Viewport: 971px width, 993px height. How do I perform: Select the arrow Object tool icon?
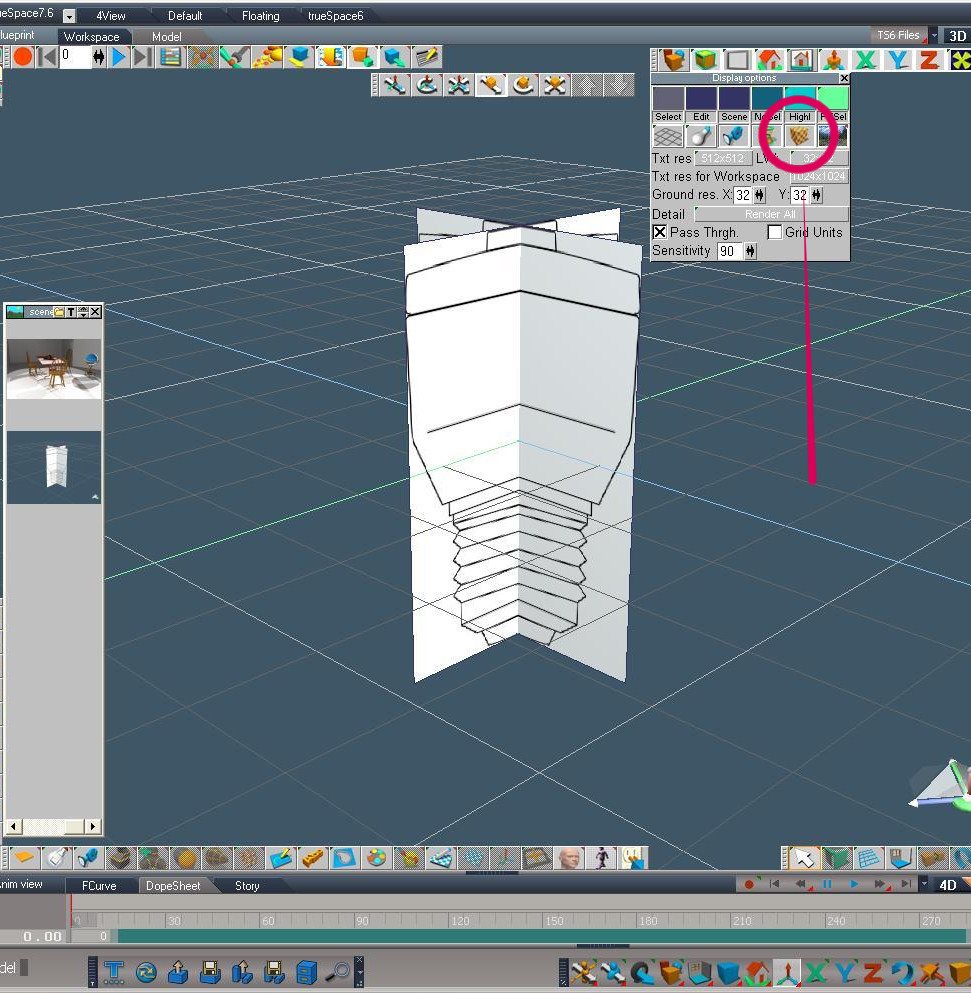point(804,859)
